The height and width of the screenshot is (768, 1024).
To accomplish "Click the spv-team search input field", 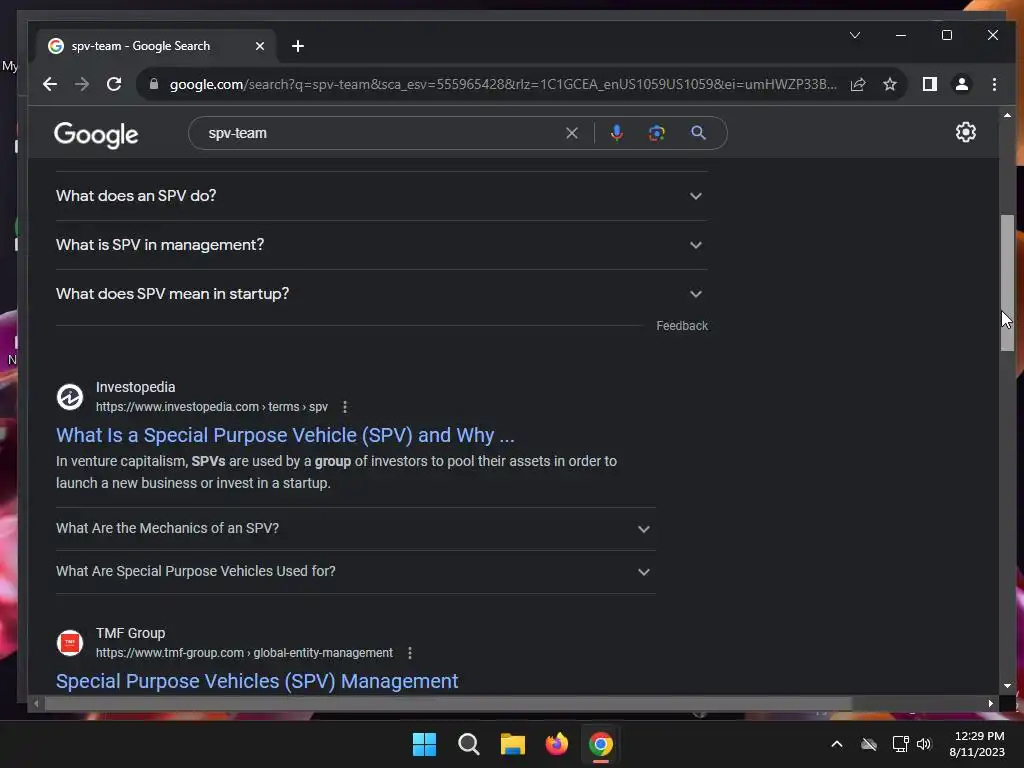I will 382,133.
